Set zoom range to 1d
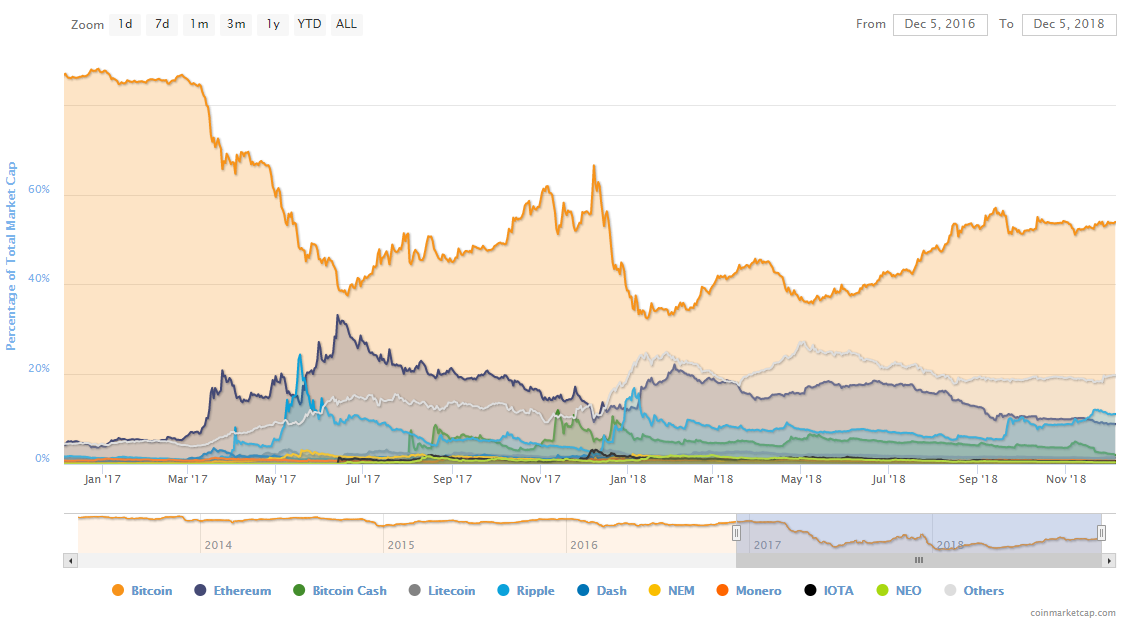The image size is (1134, 625). point(125,24)
